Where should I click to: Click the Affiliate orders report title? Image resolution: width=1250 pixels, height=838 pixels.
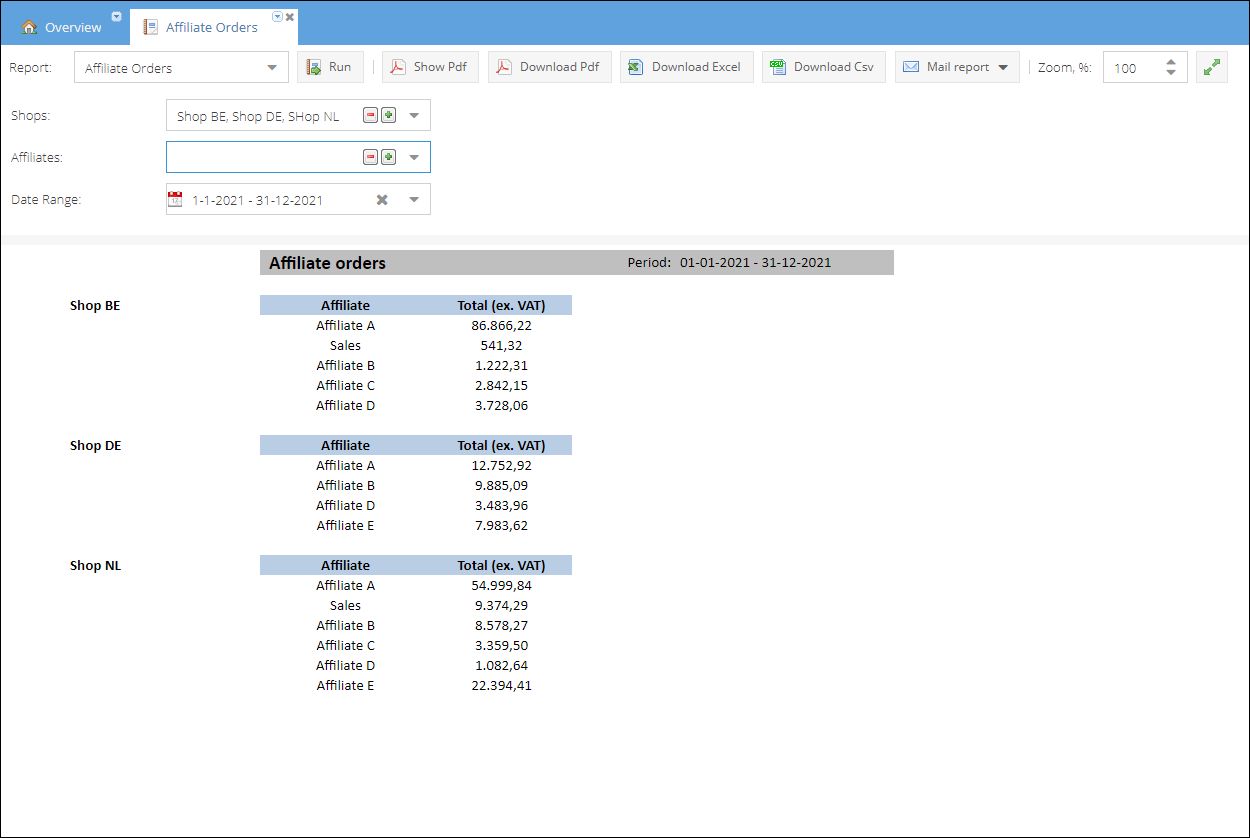point(327,263)
